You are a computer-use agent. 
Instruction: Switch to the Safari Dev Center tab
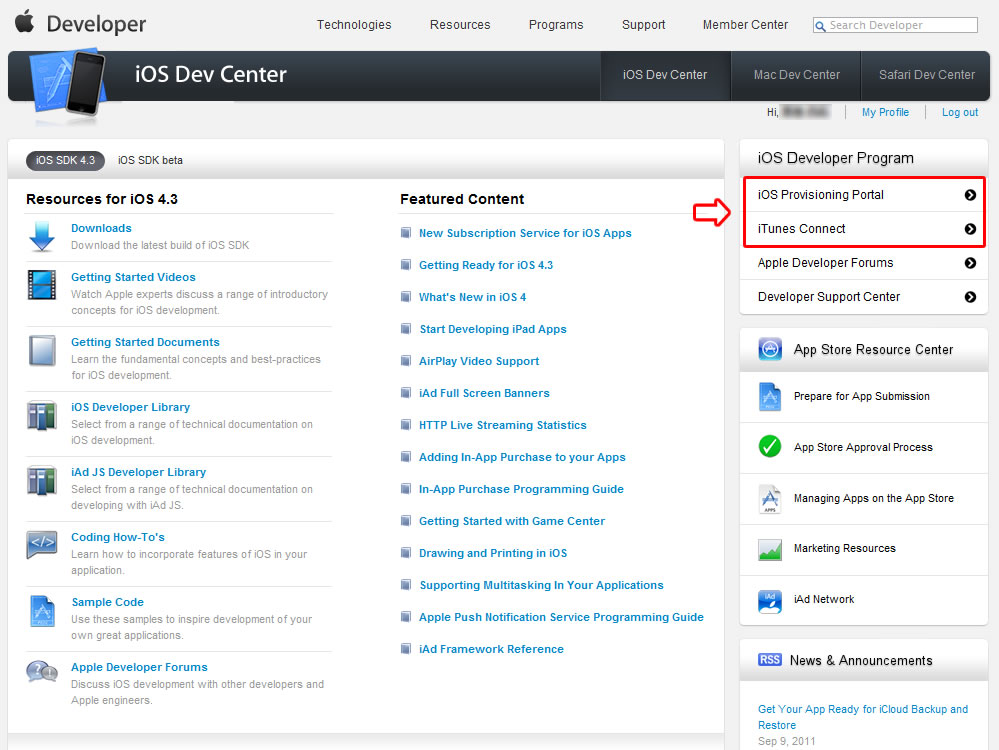pyautogui.click(x=926, y=75)
